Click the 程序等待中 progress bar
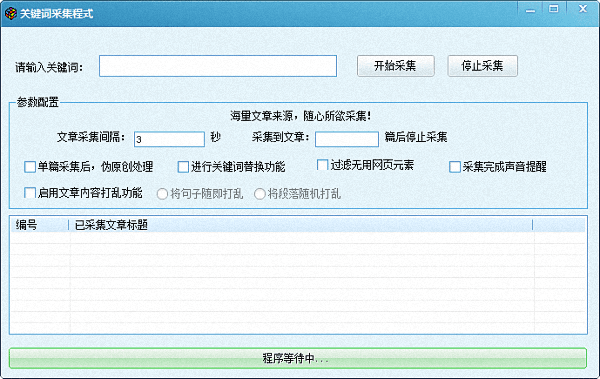 click(x=298, y=358)
